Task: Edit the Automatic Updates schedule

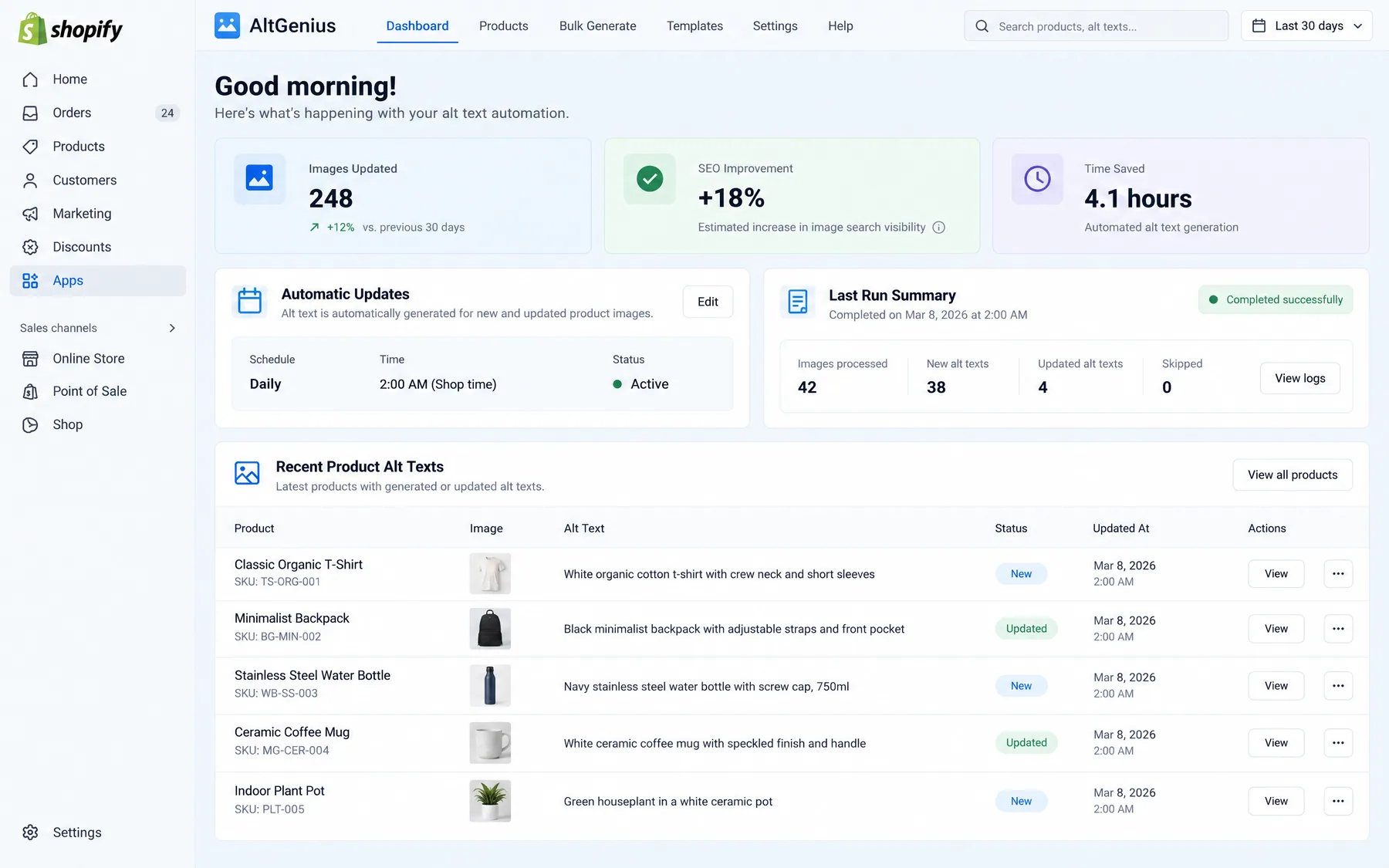Action: click(708, 302)
